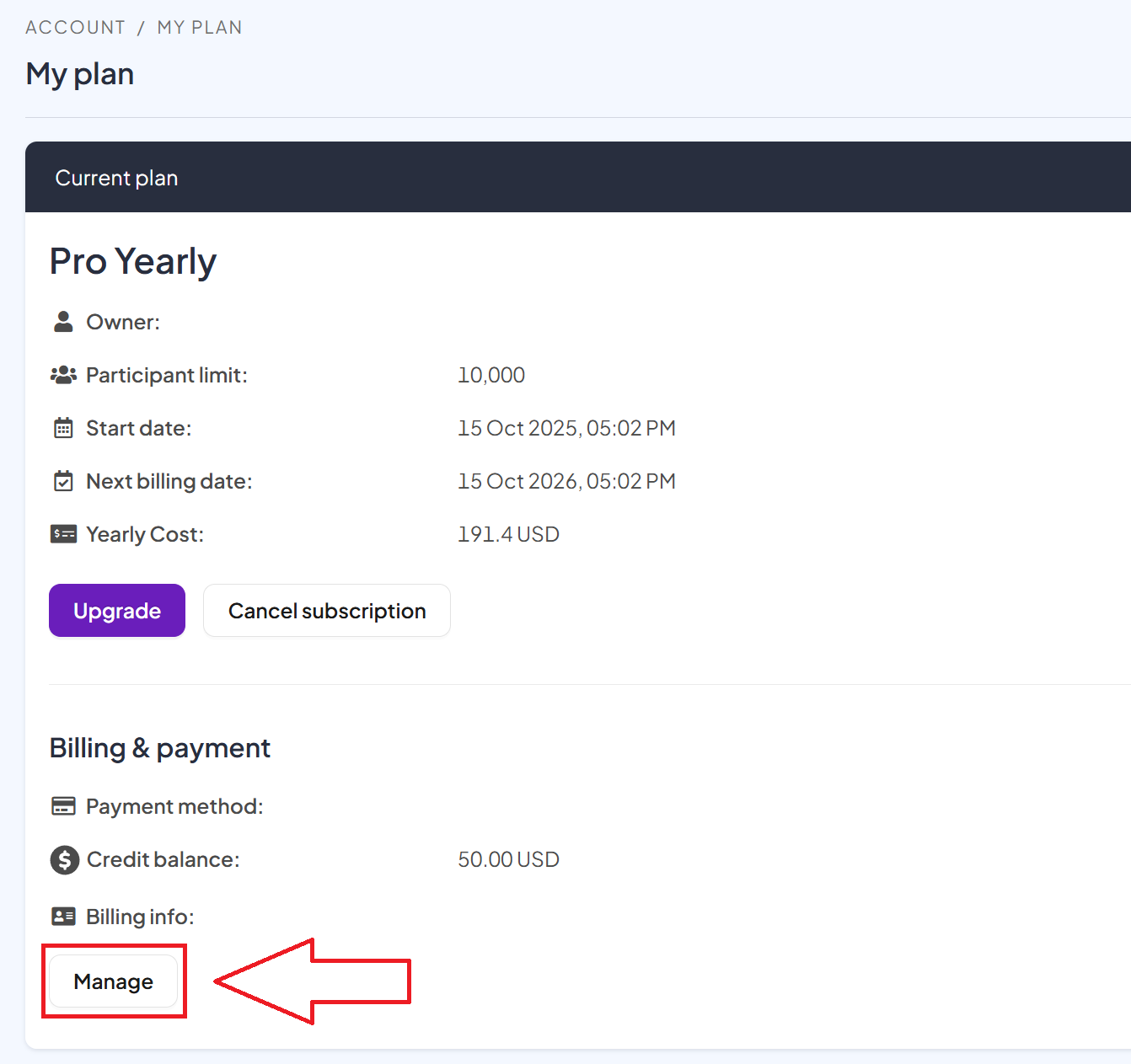Go to Account in the breadcrumb
1131x1064 pixels.
coord(75,28)
